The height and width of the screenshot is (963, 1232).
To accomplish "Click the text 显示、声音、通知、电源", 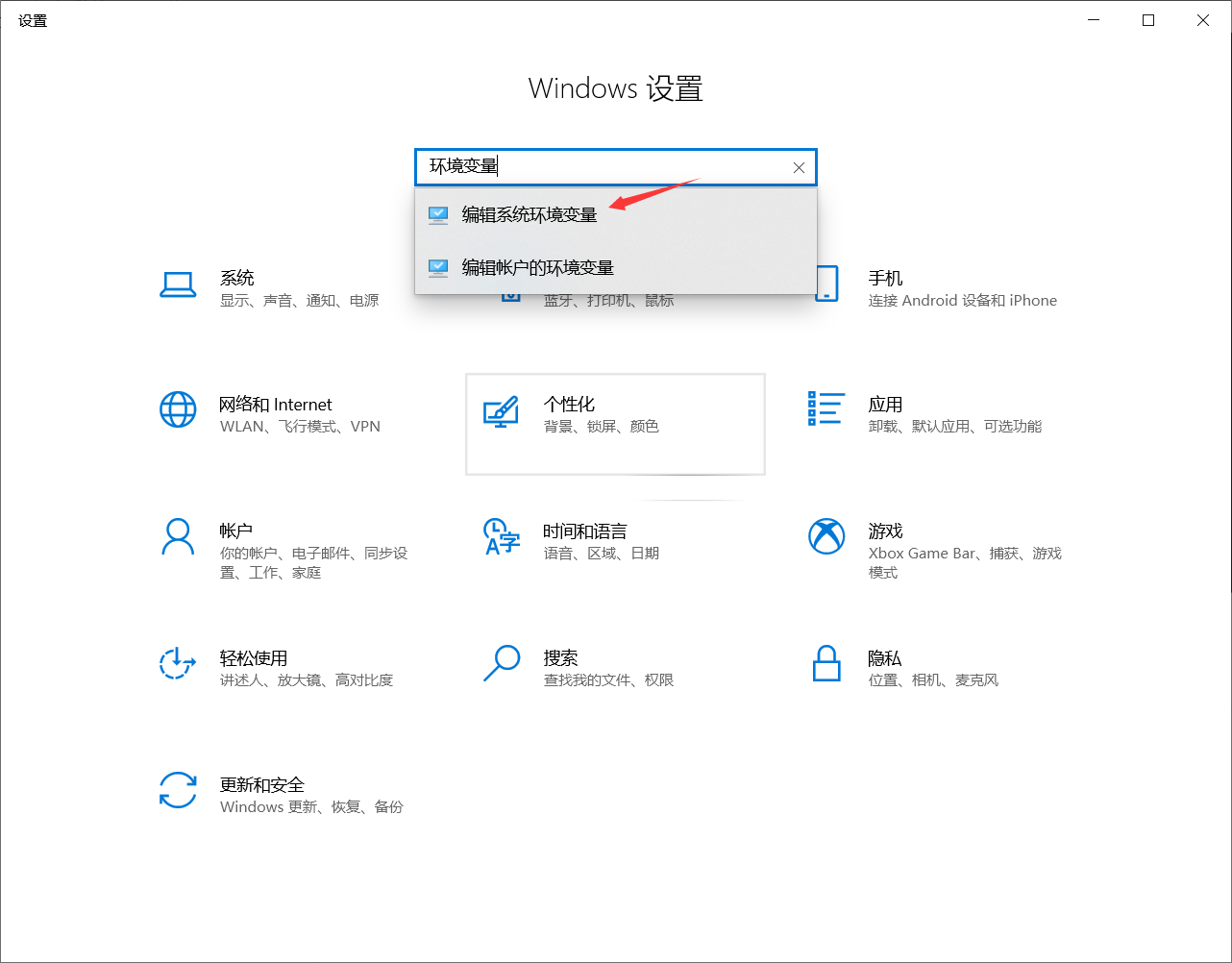I will pos(300,301).
